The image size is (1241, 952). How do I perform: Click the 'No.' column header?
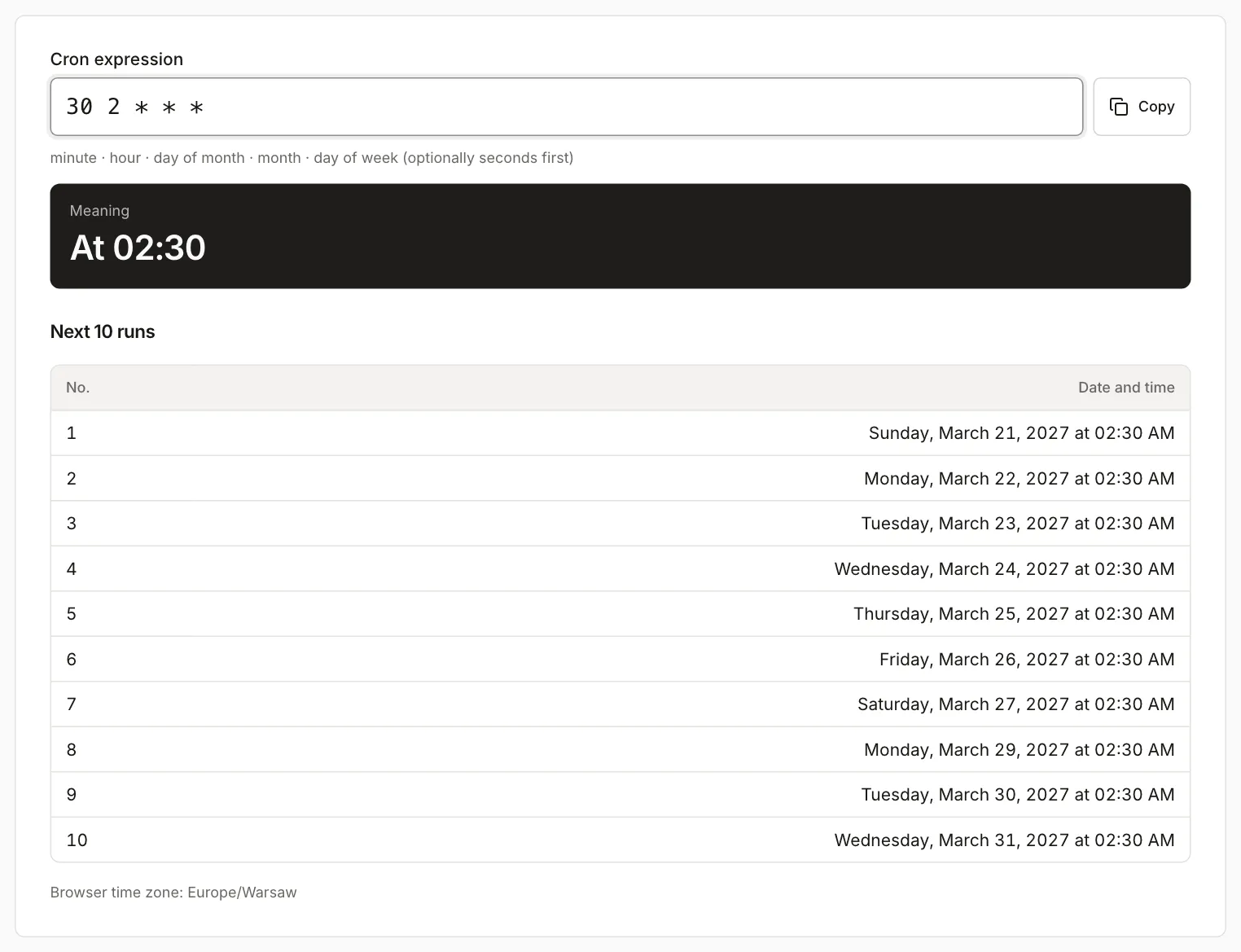coord(78,388)
